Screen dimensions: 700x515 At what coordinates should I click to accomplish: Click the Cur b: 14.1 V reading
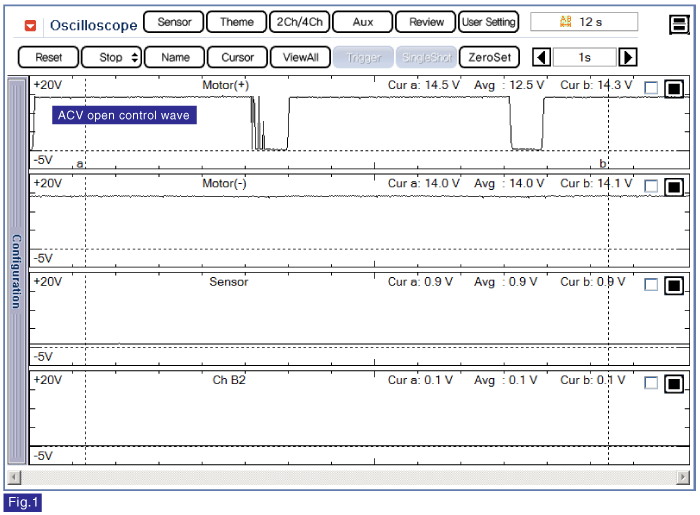596,183
